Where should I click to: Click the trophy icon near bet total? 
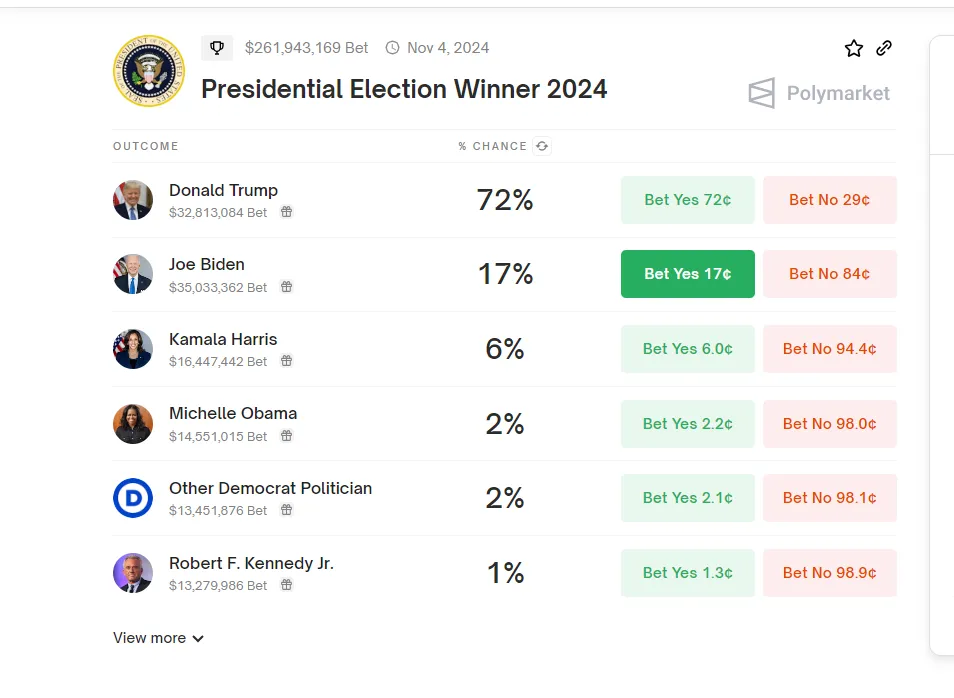(x=217, y=48)
